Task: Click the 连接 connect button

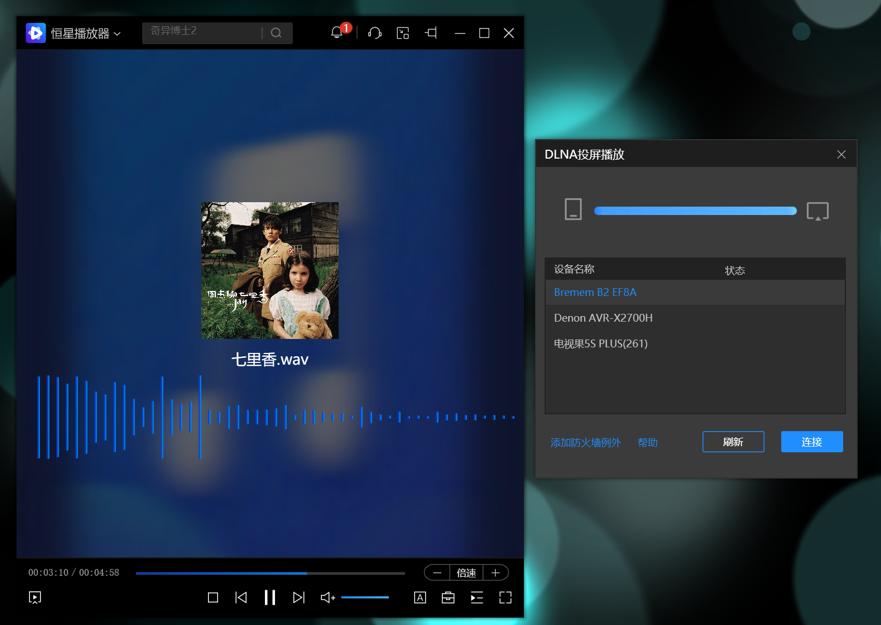Action: [x=811, y=442]
